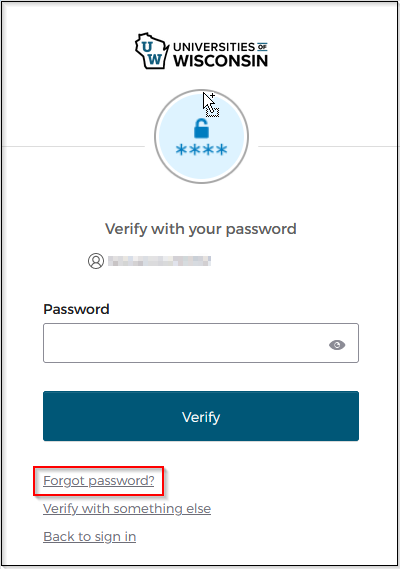Click the row of blue asterisks
This screenshot has height=569, width=400.
pyautogui.click(x=201, y=150)
